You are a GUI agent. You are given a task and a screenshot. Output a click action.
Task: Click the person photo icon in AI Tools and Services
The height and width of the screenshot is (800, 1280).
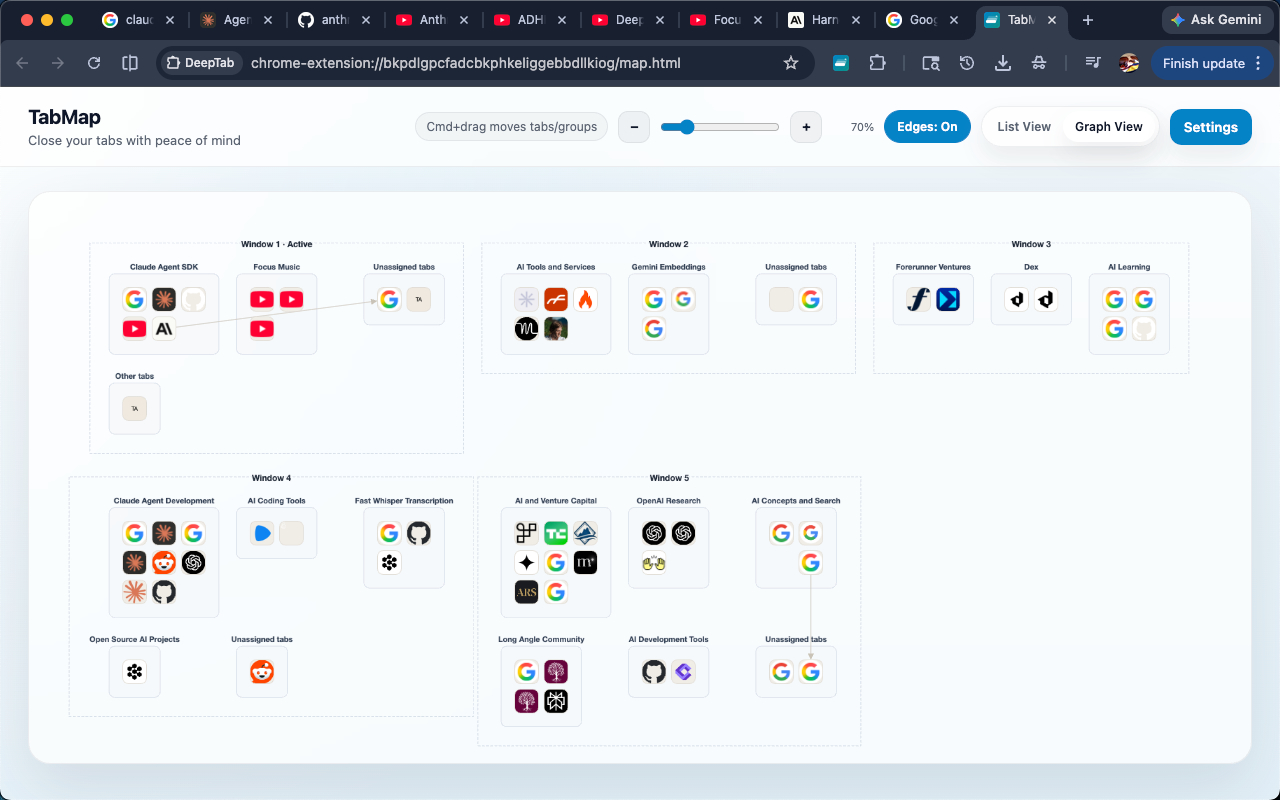point(556,328)
